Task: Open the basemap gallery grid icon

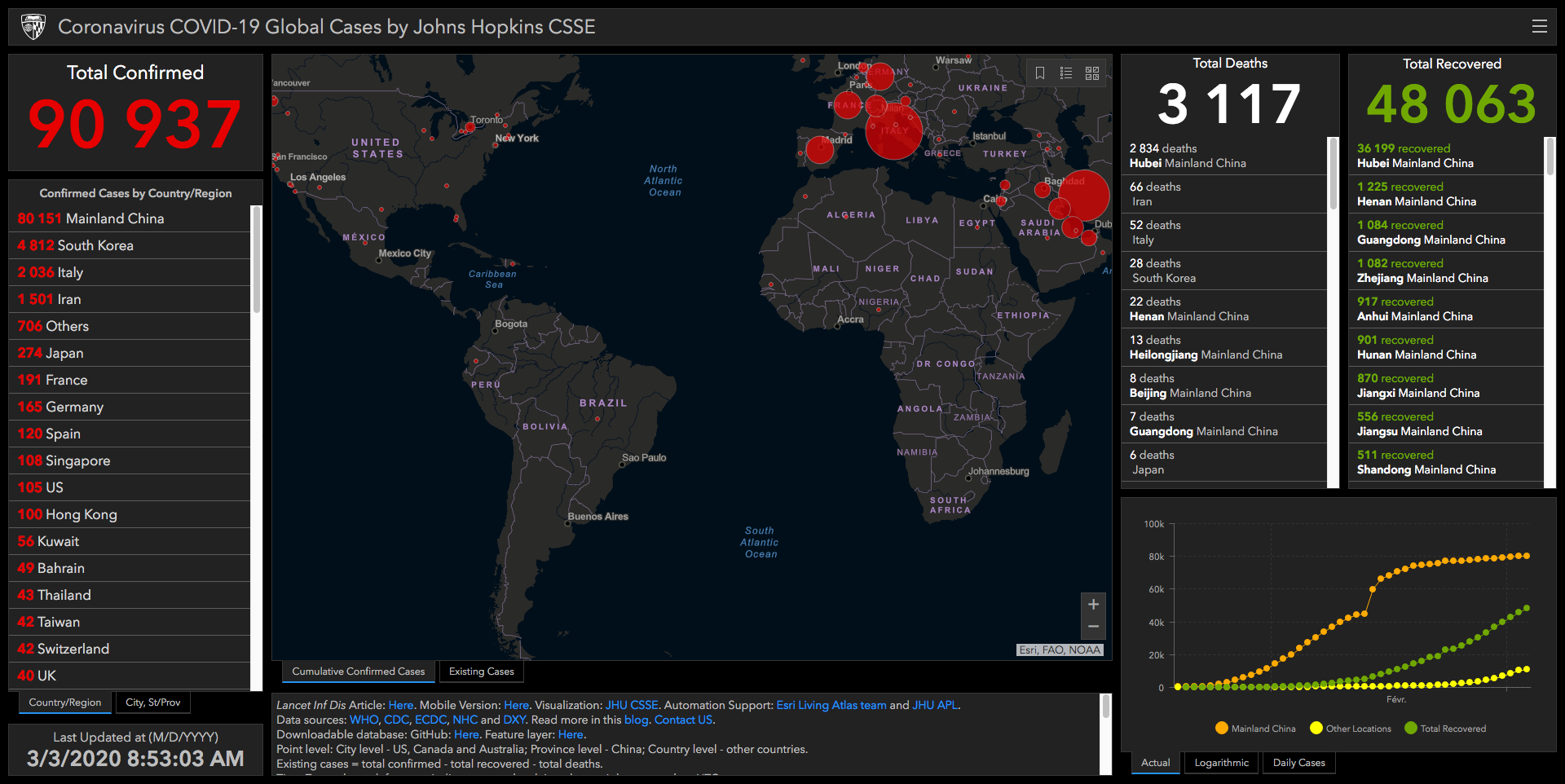Action: [x=1092, y=73]
